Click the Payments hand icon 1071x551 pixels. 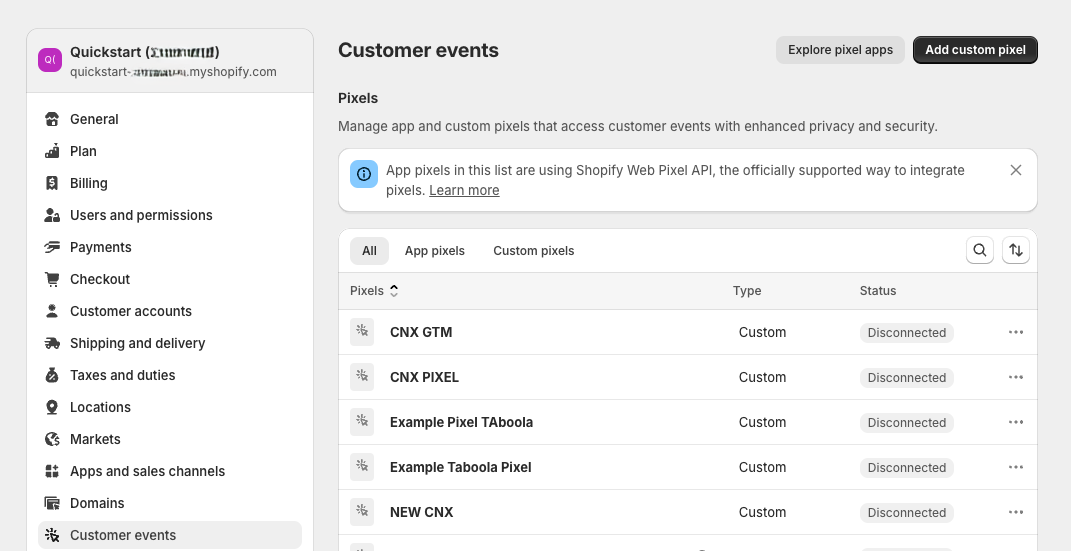(x=52, y=247)
